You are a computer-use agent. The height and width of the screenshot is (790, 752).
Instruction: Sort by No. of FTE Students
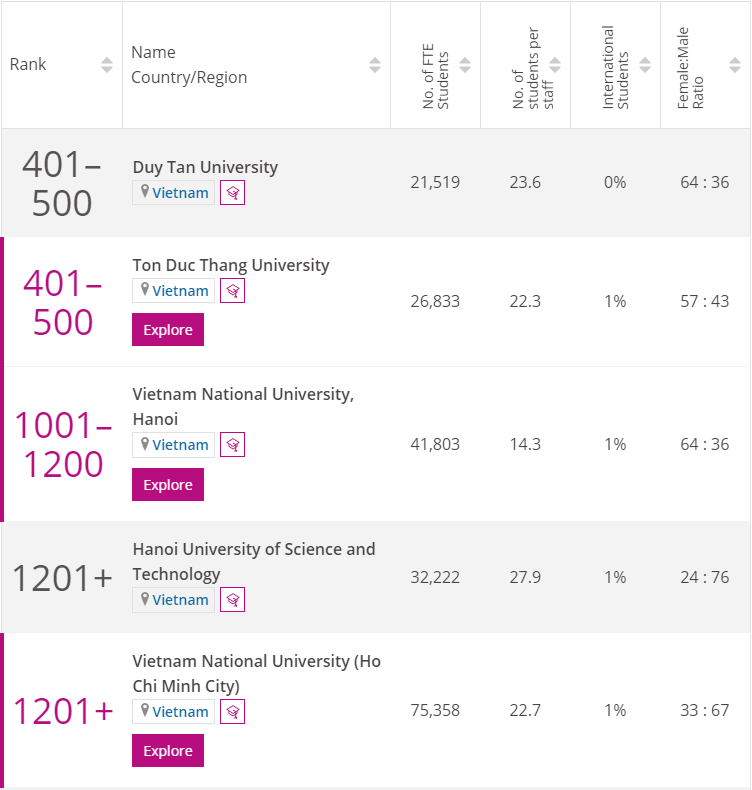coord(465,65)
